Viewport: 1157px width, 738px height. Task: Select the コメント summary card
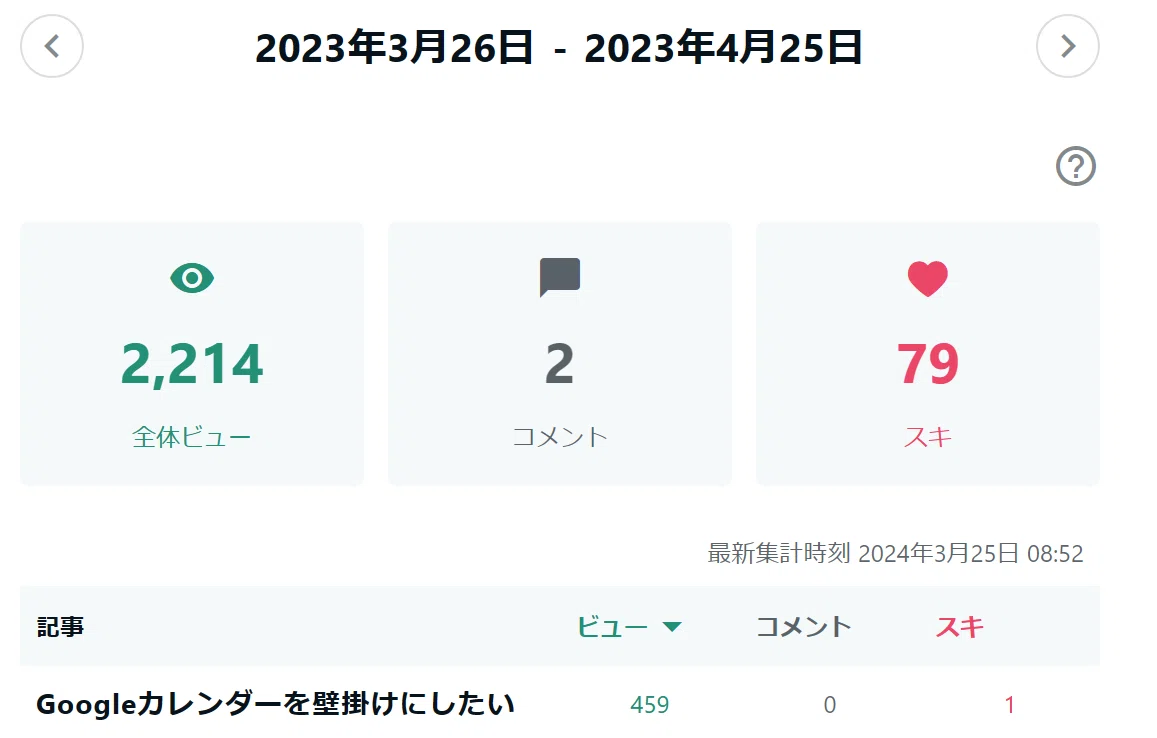[560, 354]
